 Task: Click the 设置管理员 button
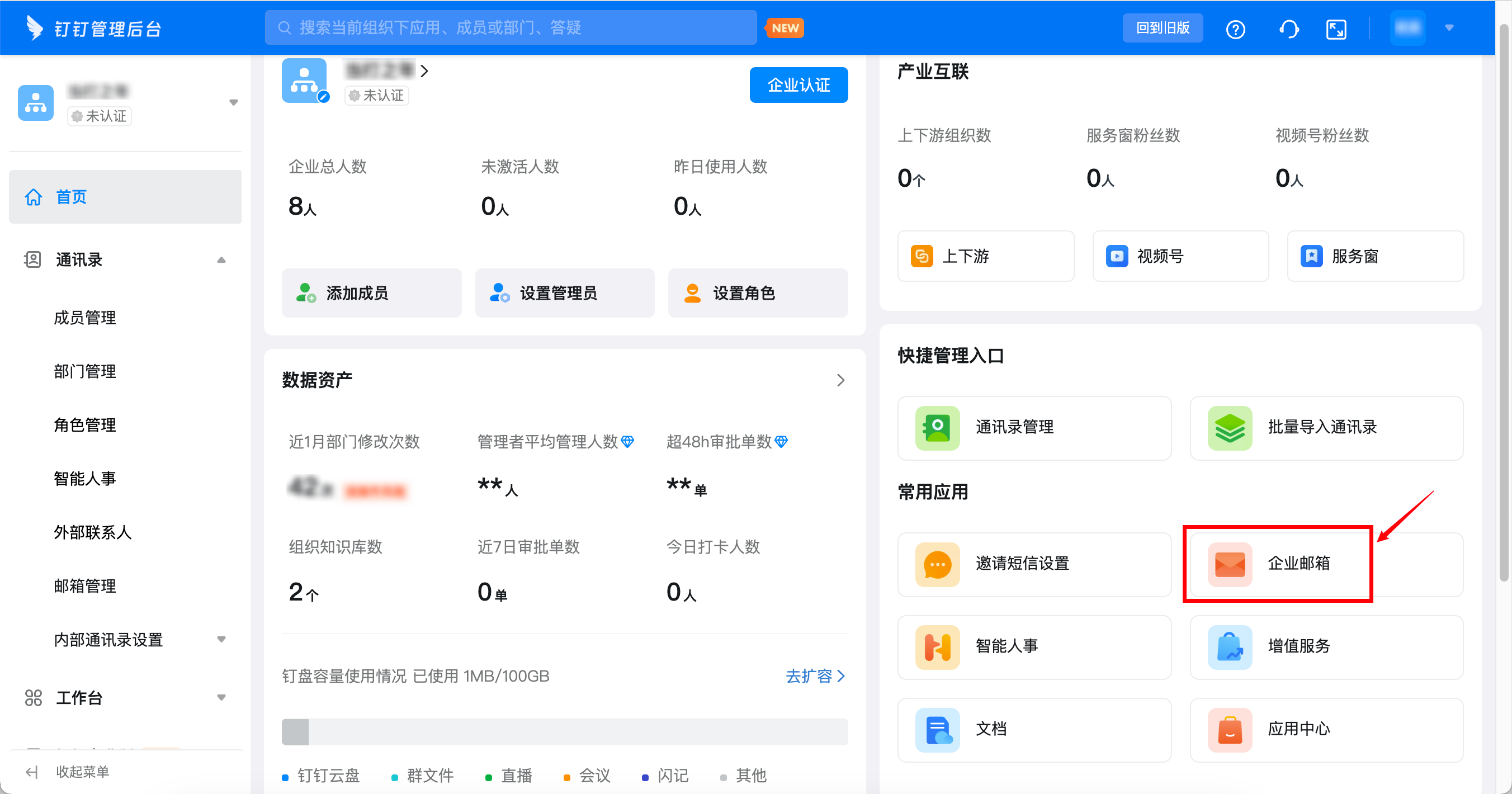tap(565, 293)
